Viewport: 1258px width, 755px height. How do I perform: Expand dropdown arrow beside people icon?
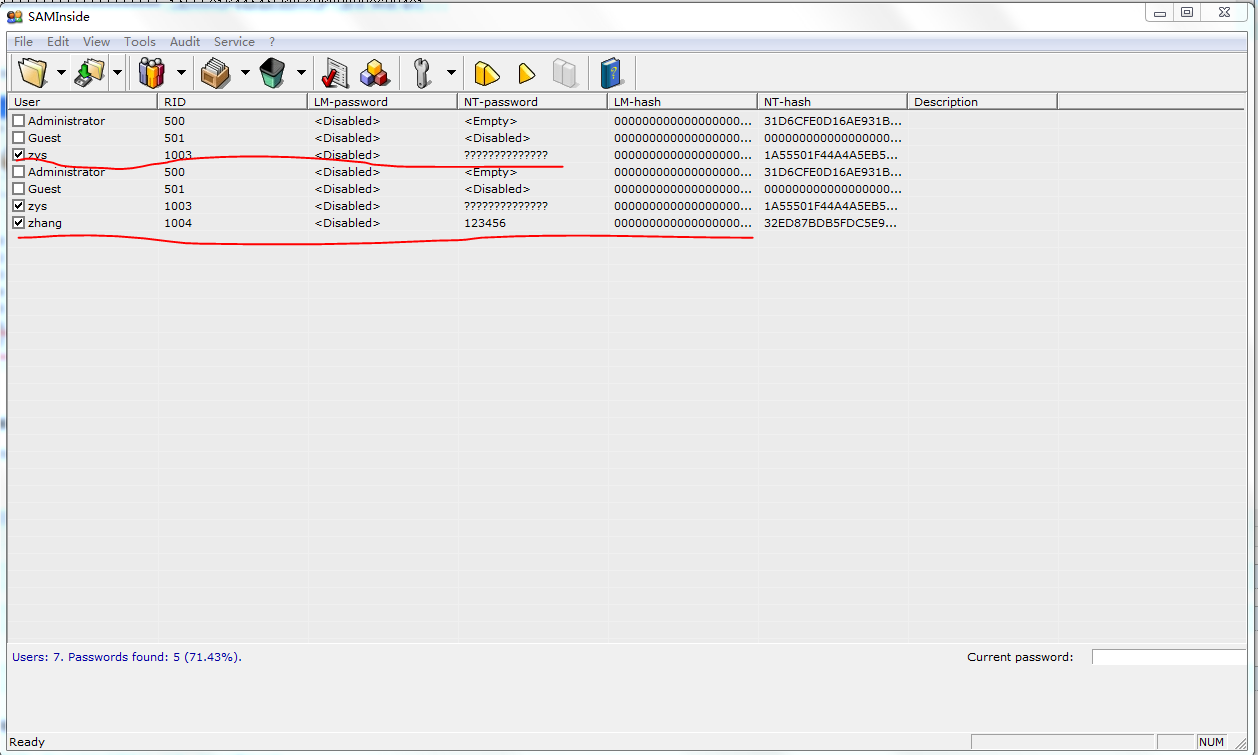[x=181, y=73]
